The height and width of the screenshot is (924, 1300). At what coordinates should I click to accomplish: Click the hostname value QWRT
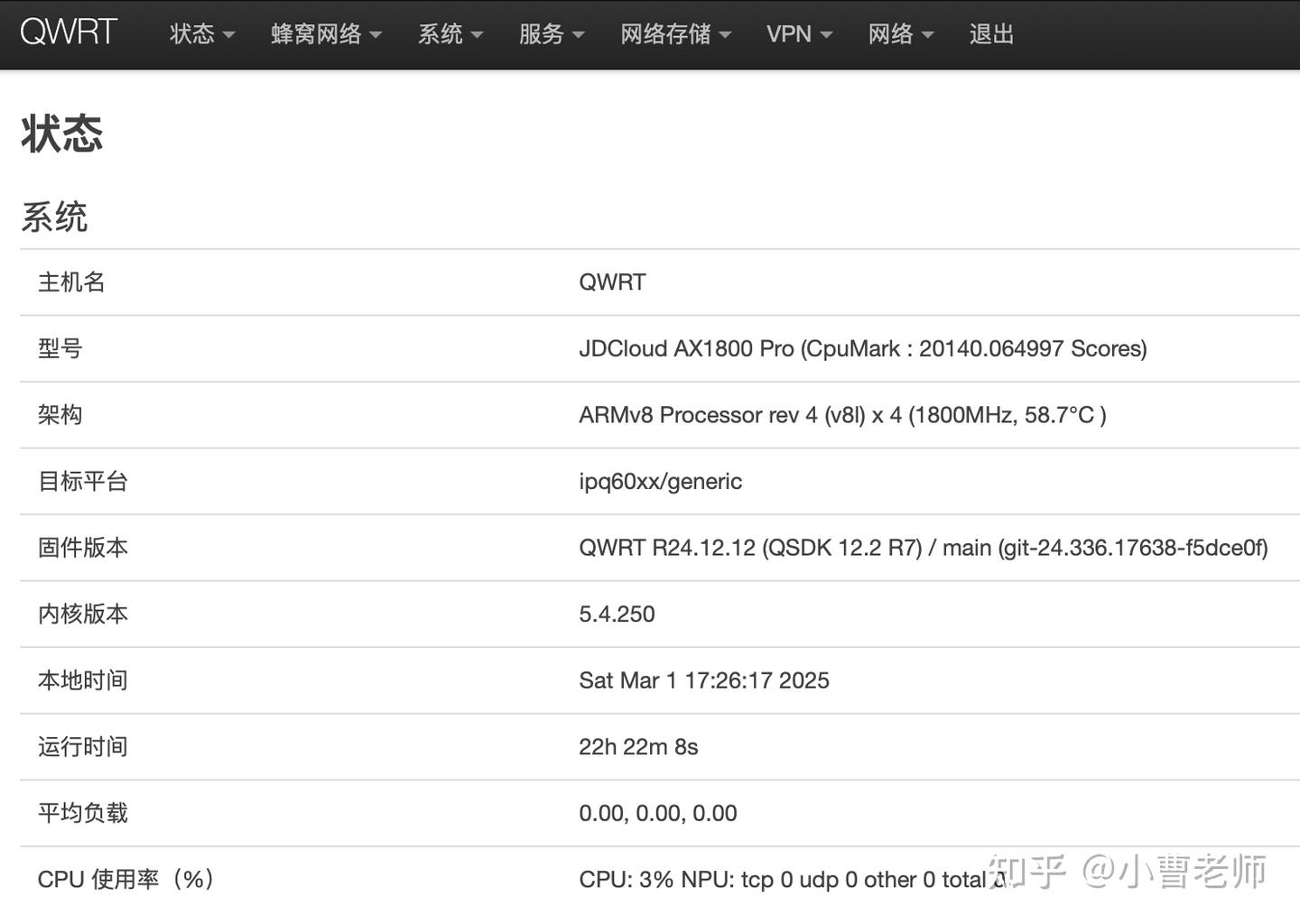[x=612, y=282]
